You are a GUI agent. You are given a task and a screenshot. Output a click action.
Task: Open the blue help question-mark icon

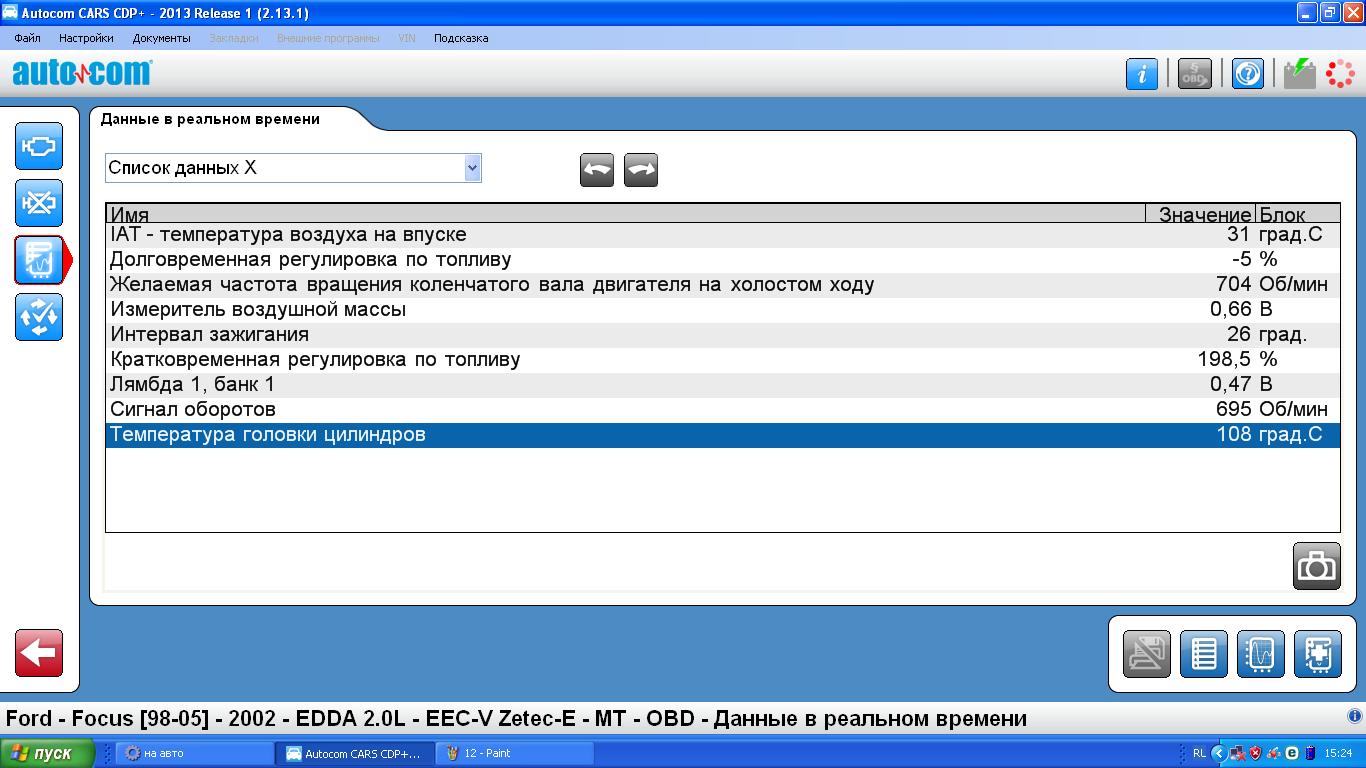(1248, 74)
